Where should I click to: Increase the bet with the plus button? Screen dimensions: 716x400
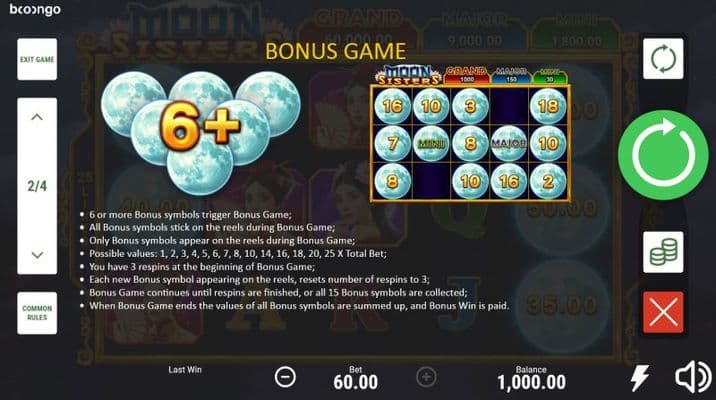(x=426, y=377)
